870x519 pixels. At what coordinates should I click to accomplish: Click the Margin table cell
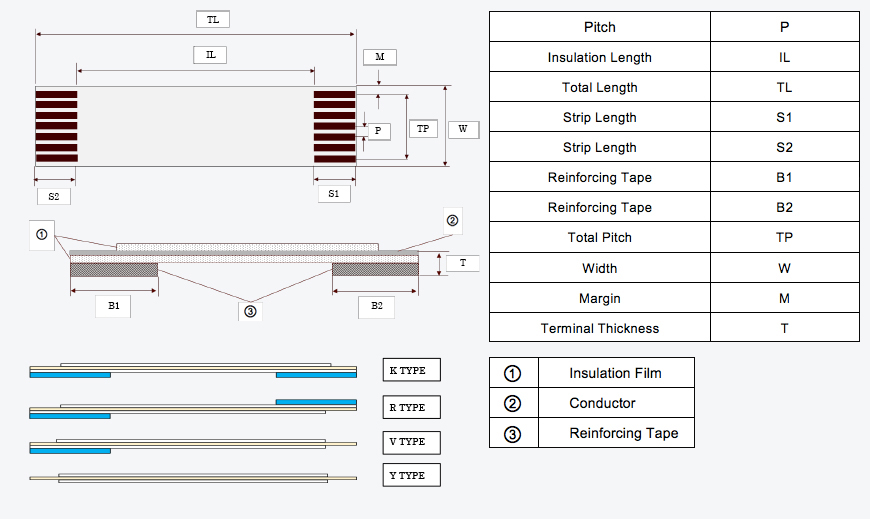(600, 298)
